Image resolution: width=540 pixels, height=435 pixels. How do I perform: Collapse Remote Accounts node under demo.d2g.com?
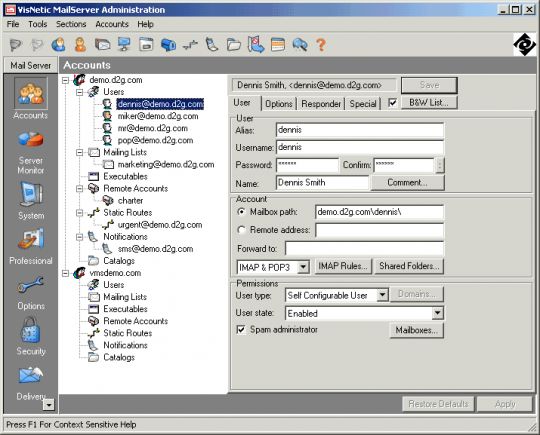pyautogui.click(x=80, y=188)
